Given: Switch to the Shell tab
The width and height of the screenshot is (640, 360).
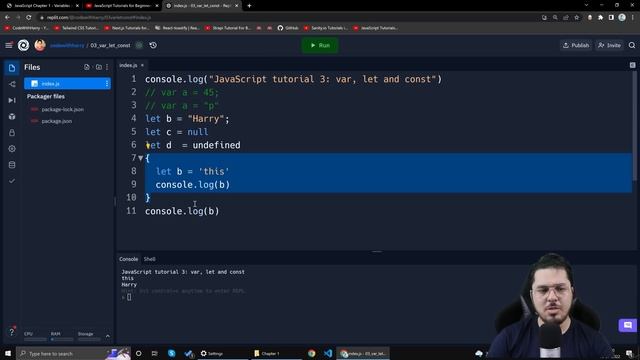Looking at the screenshot, I should (x=149, y=259).
